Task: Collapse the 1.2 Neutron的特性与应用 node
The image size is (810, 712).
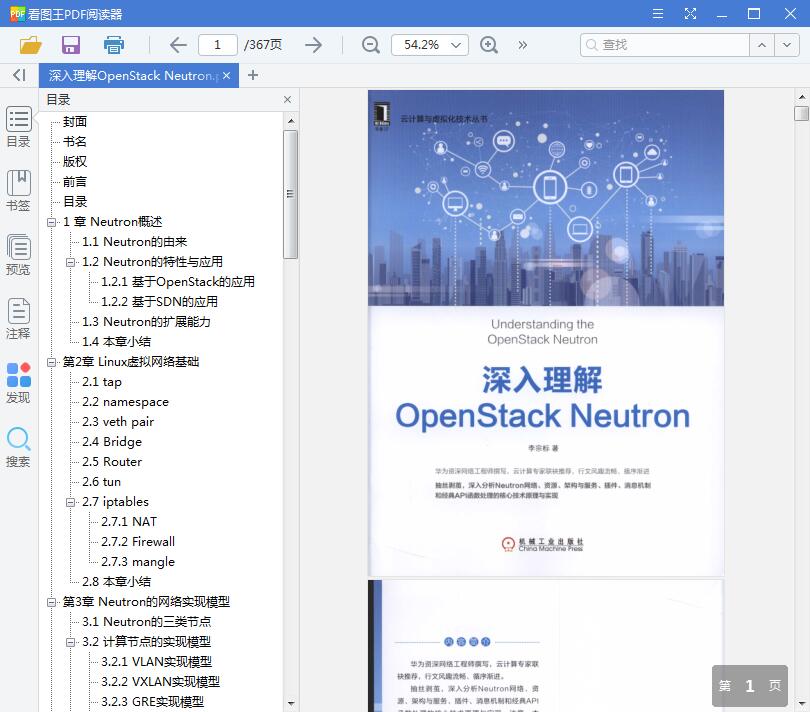Action: (70, 262)
